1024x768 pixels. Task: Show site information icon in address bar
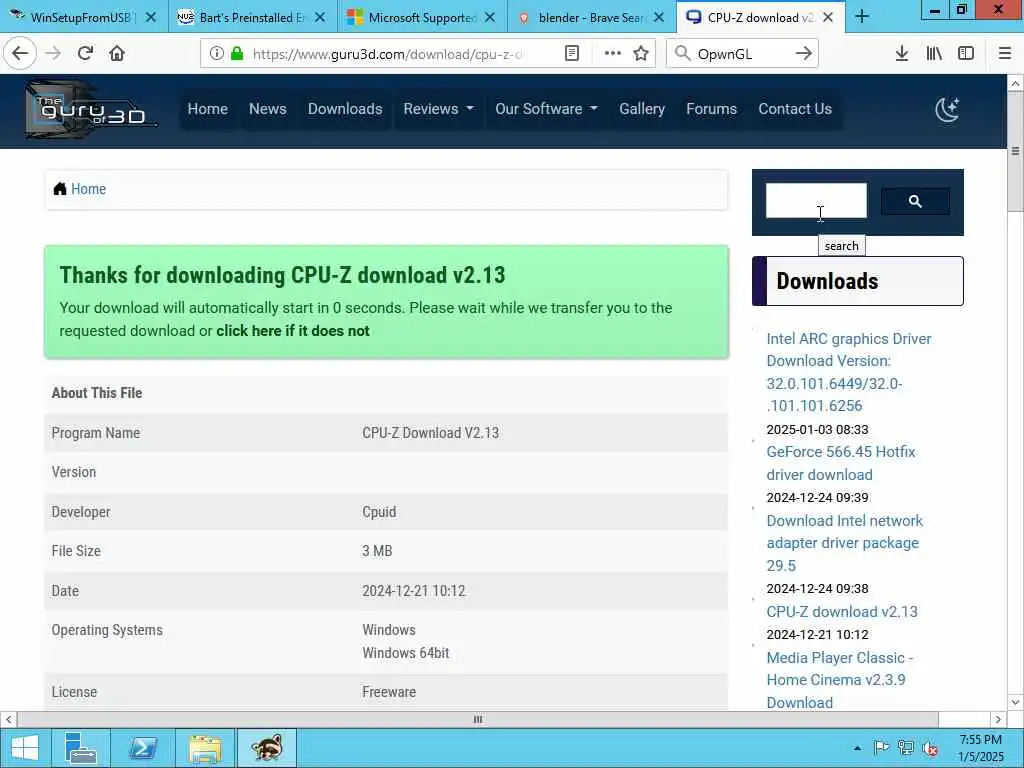tap(216, 54)
